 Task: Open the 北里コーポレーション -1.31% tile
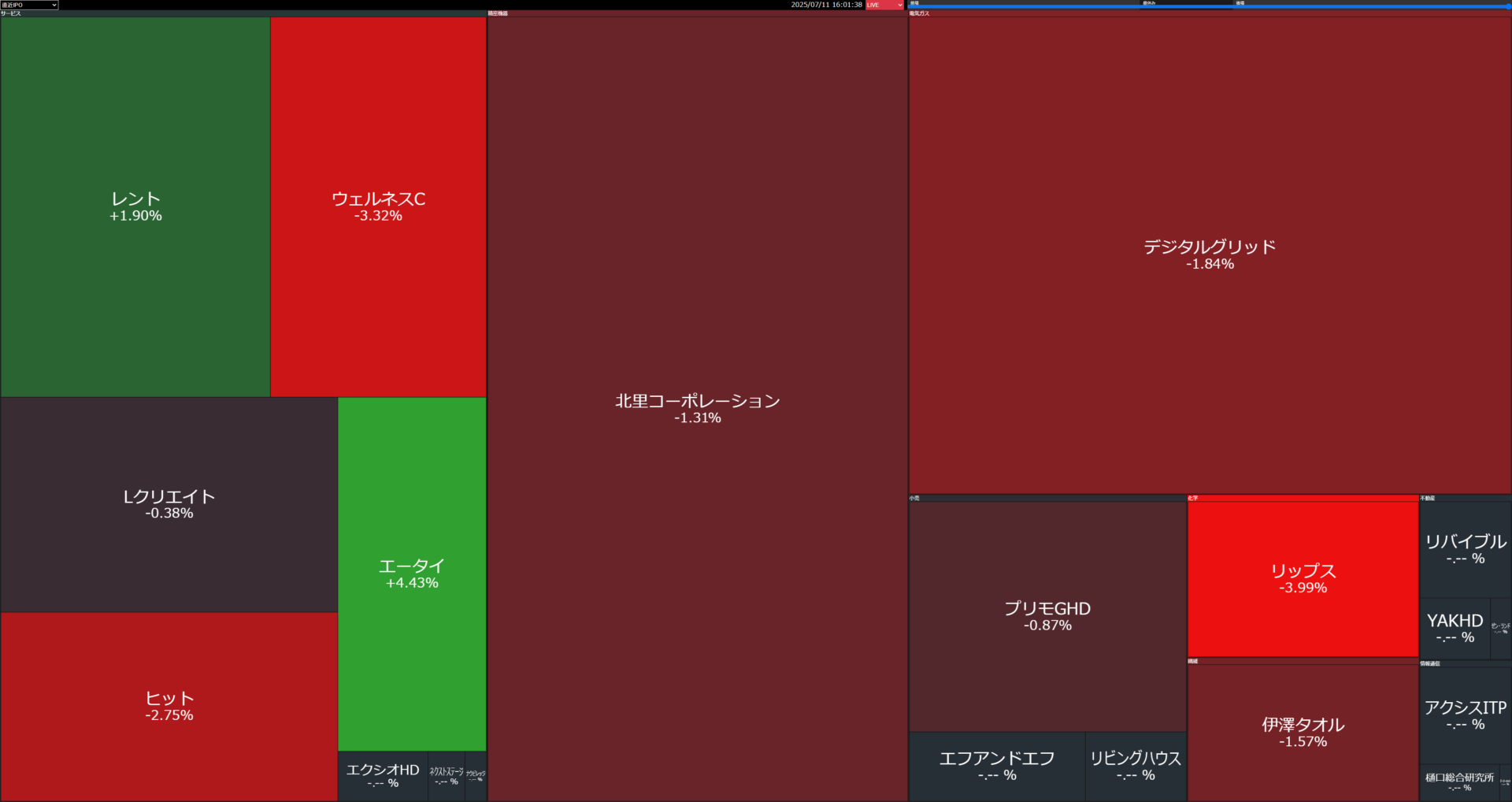click(x=698, y=408)
